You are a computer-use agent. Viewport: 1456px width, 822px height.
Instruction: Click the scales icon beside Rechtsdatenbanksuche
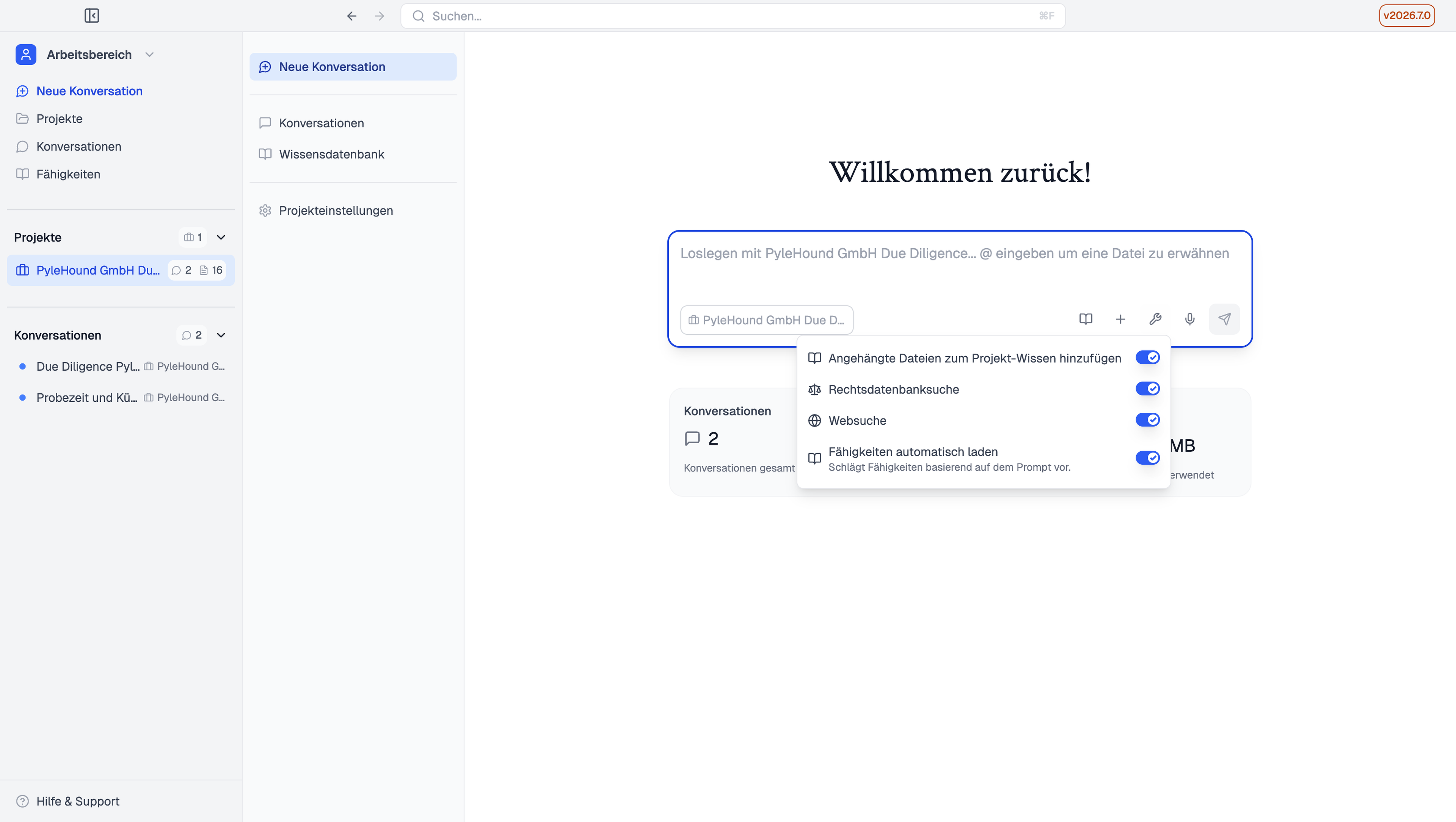[x=814, y=389]
